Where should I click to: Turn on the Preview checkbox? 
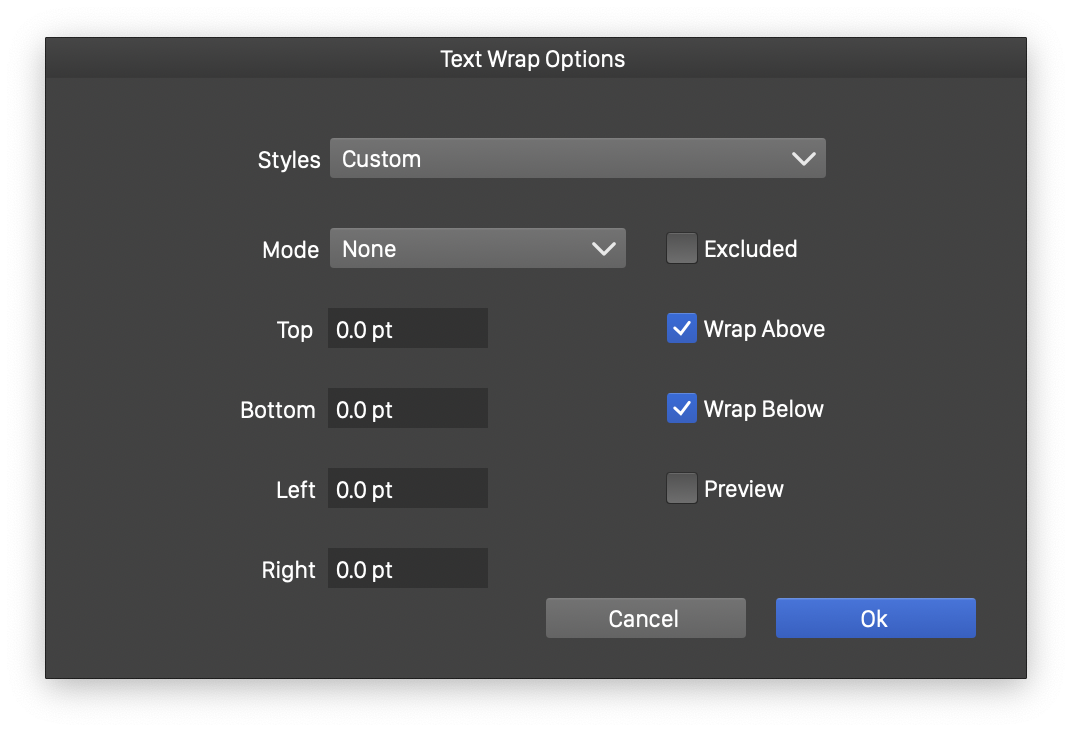(682, 489)
